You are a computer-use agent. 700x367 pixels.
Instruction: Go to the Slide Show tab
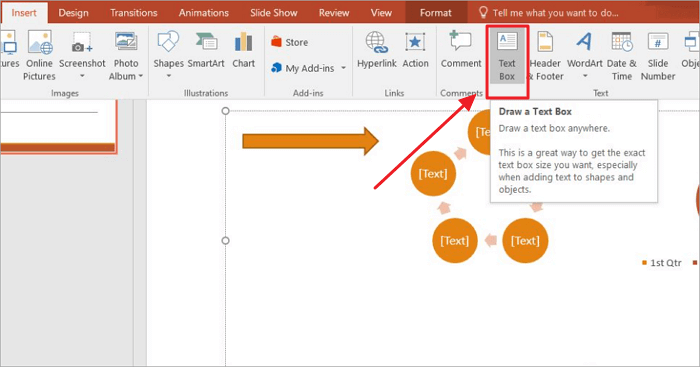[274, 13]
